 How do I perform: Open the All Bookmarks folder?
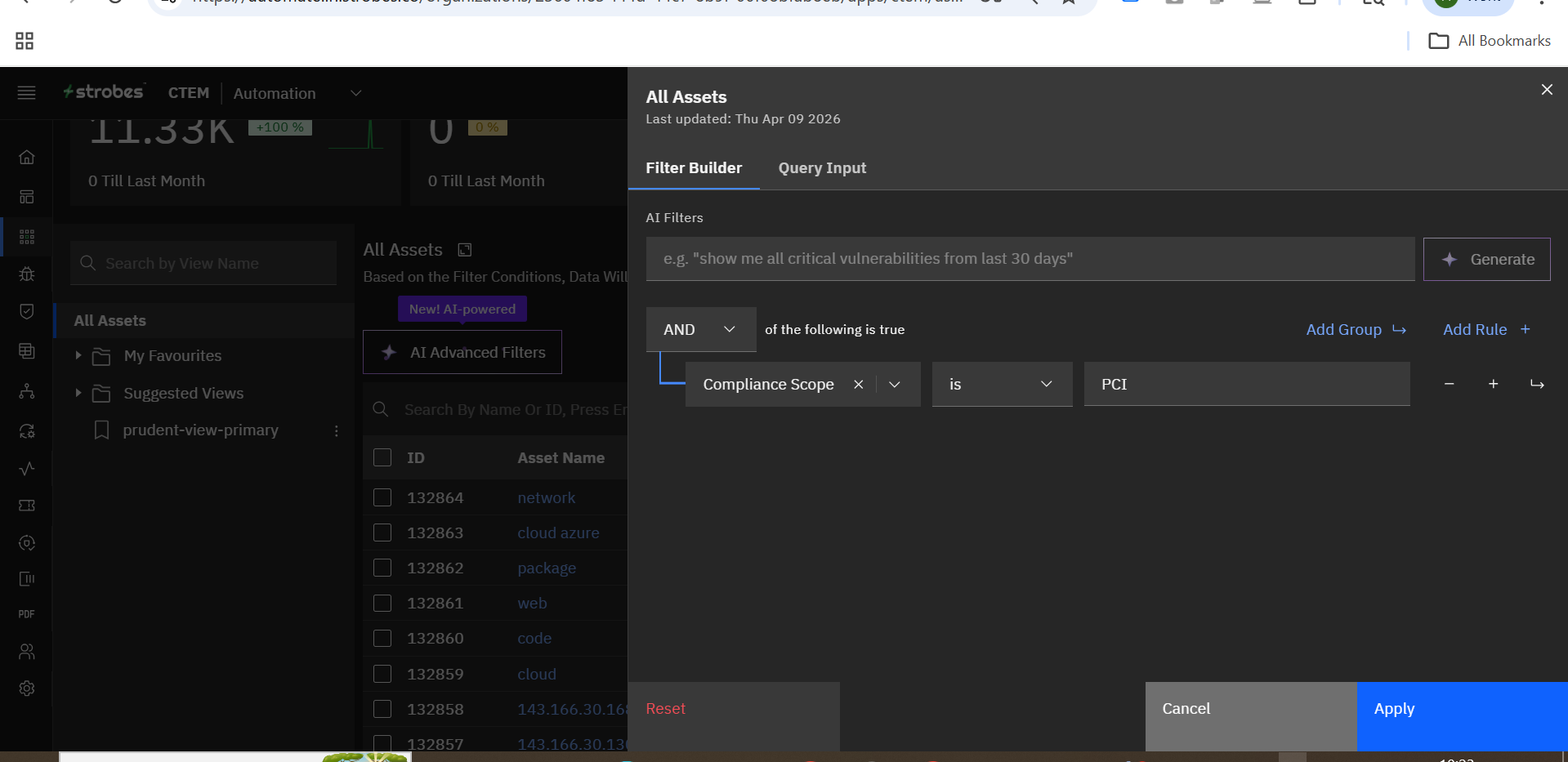(1490, 41)
